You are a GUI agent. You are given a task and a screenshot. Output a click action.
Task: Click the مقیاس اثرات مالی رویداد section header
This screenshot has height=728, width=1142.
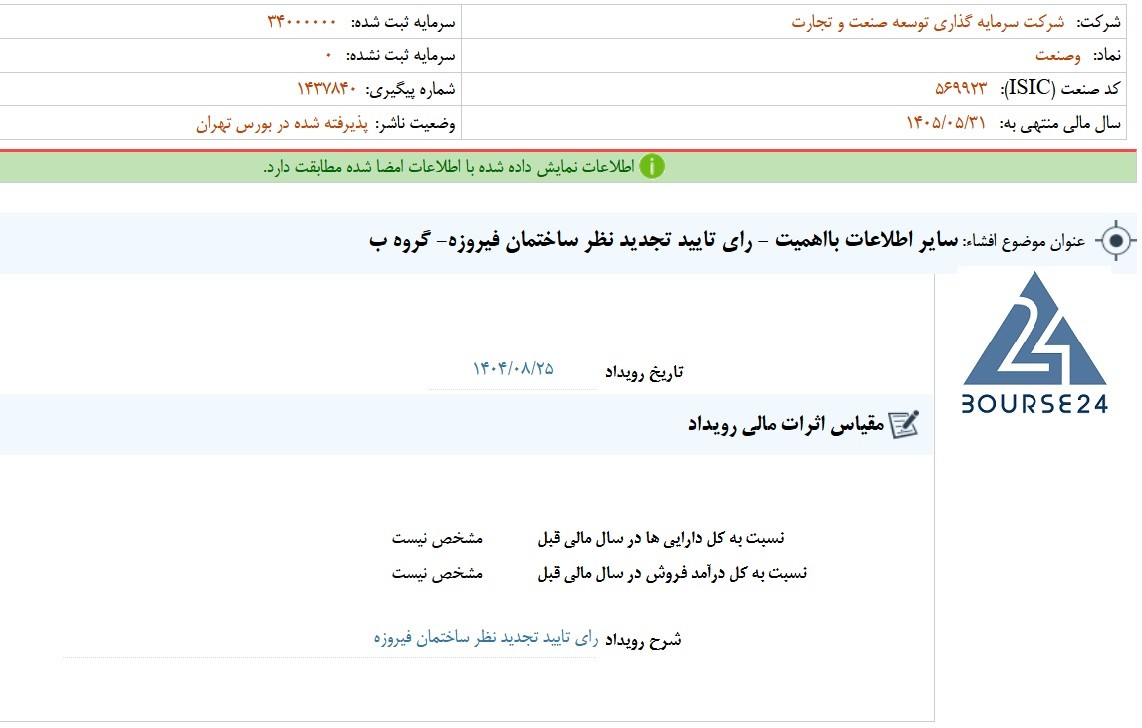(x=786, y=424)
